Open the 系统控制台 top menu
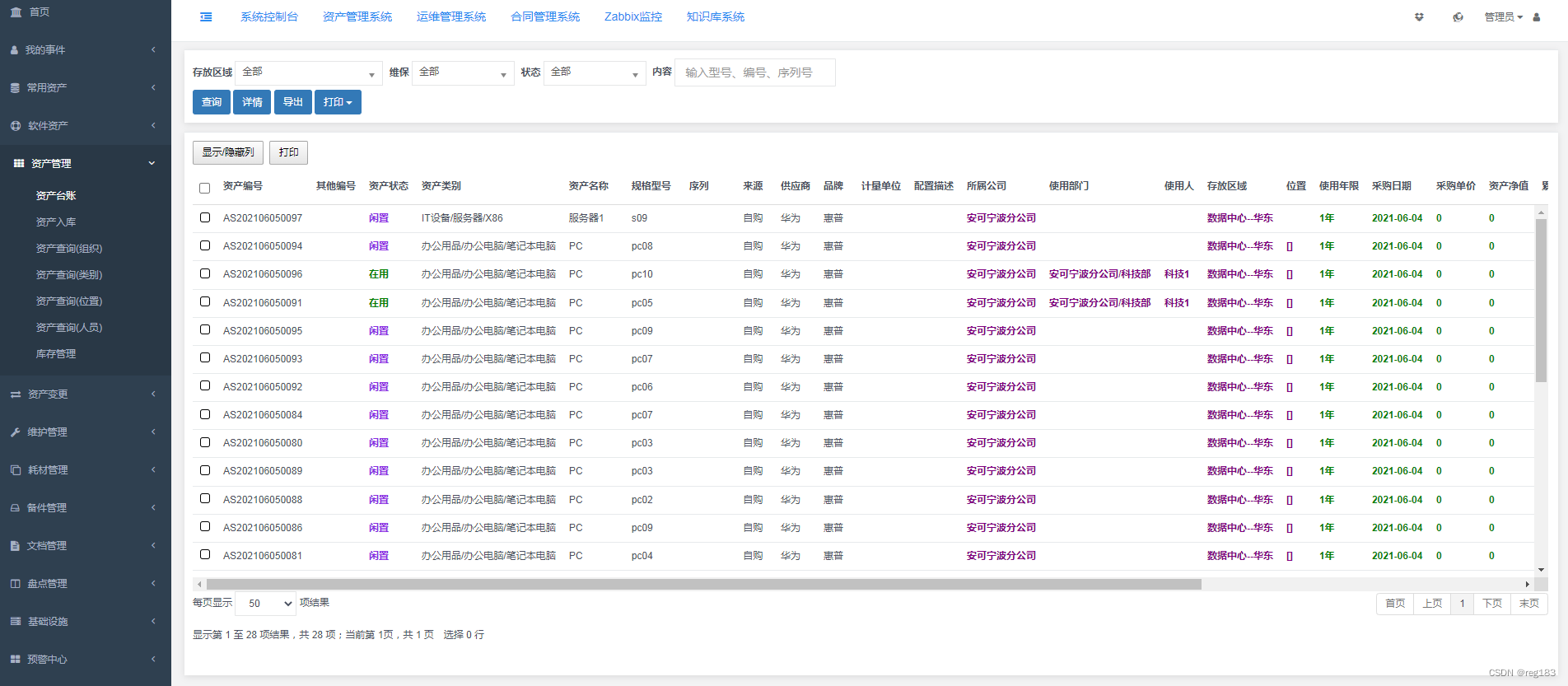1568x686 pixels. pyautogui.click(x=269, y=16)
